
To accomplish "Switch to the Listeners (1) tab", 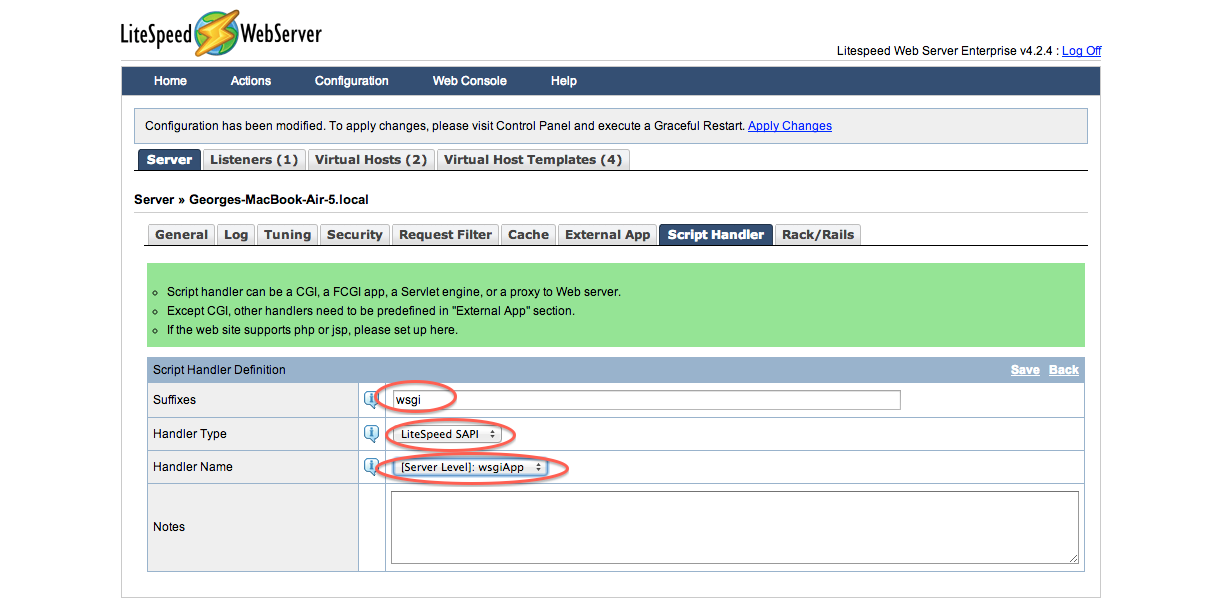I will click(x=254, y=160).
